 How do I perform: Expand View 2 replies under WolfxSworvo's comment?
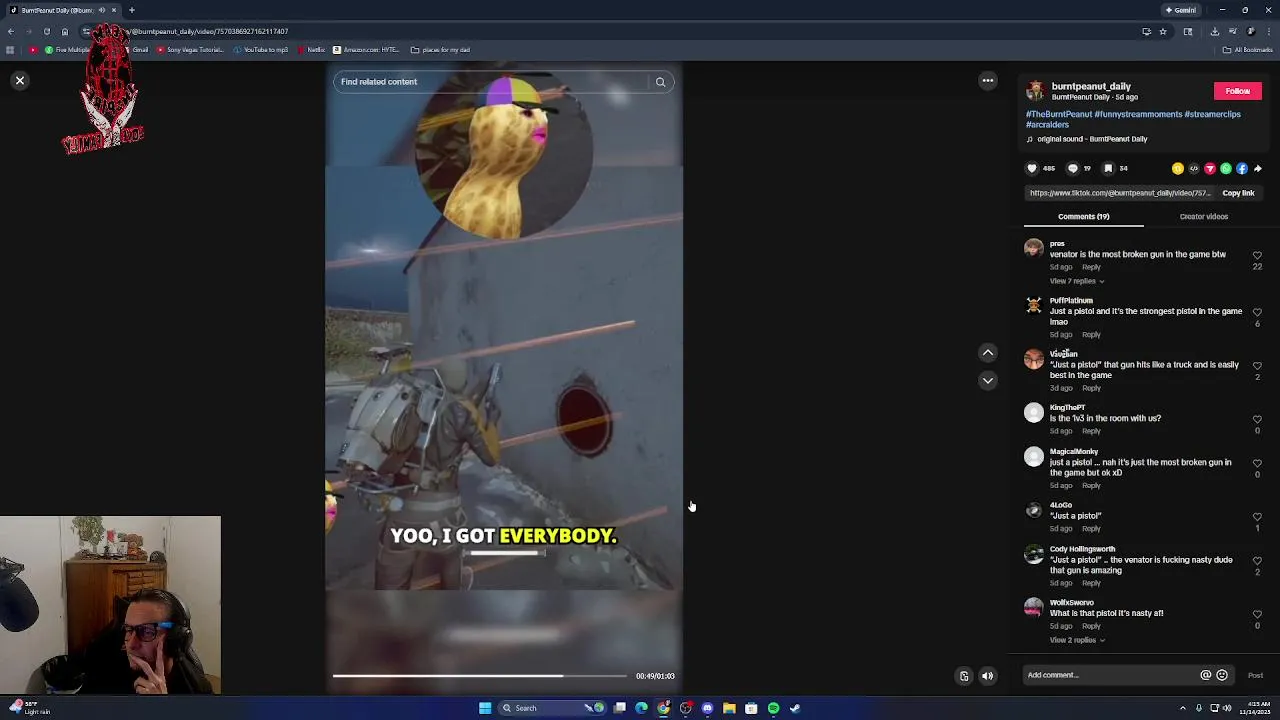[x=1076, y=640]
